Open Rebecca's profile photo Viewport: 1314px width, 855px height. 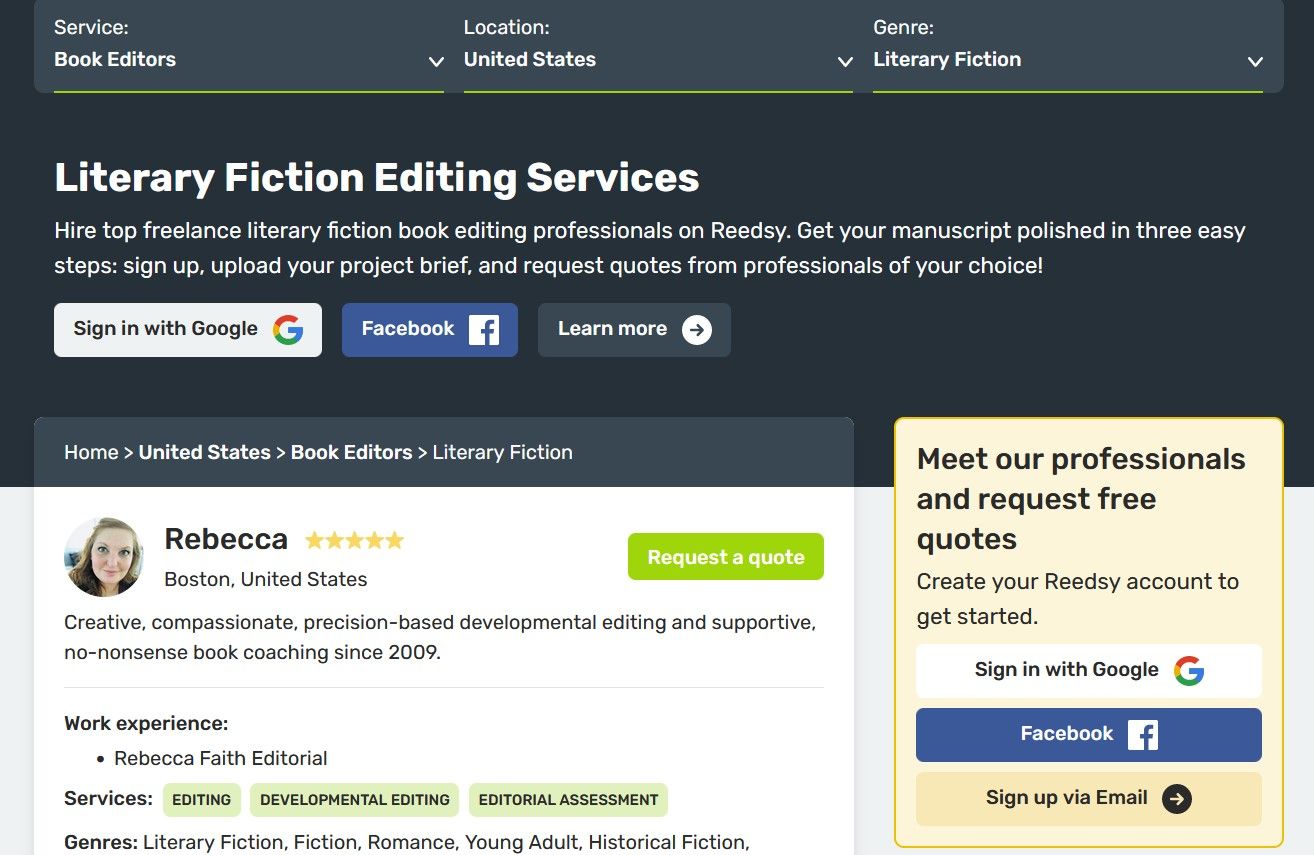[x=104, y=557]
